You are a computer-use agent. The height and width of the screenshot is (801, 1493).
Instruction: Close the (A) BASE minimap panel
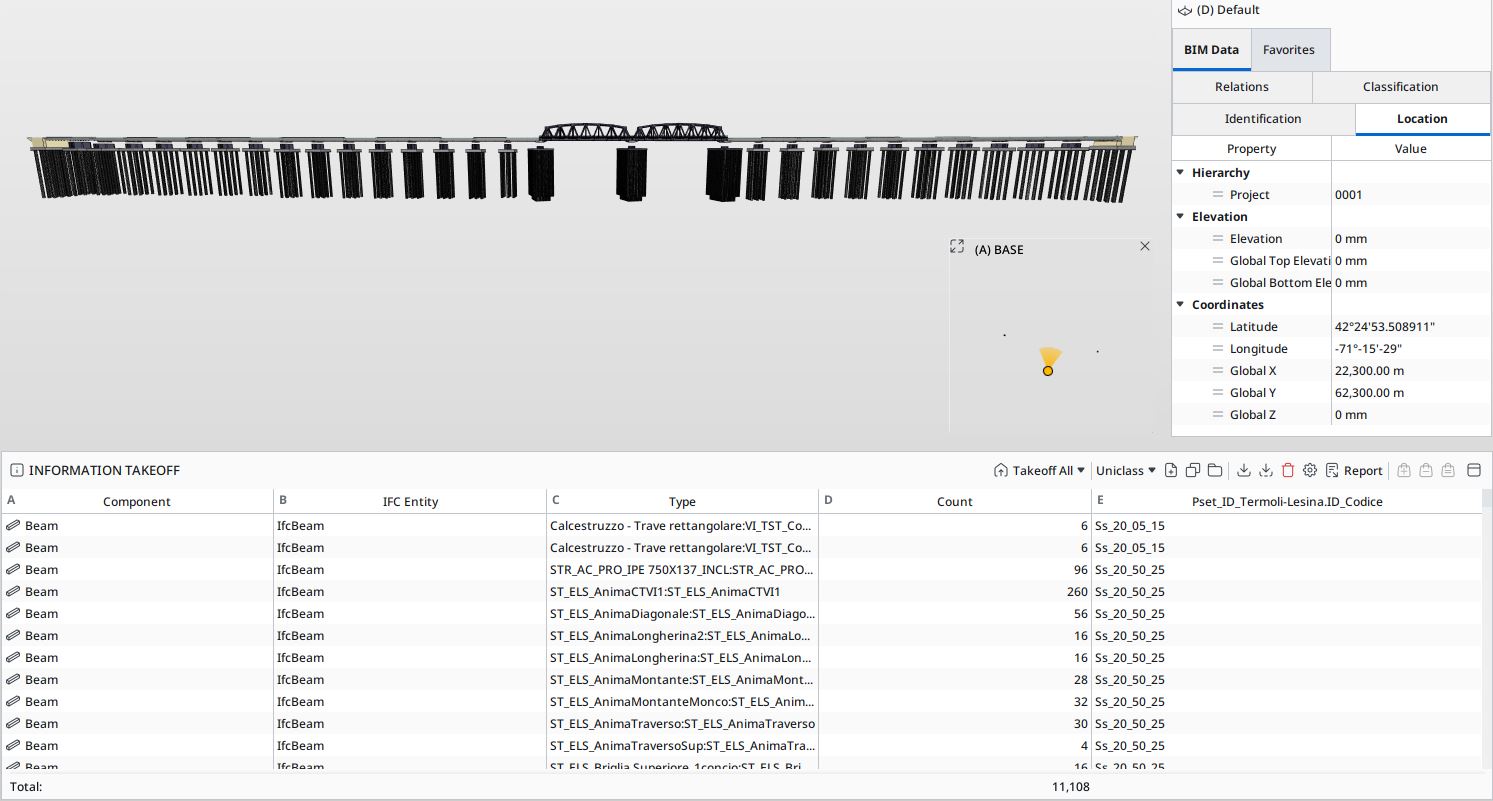point(1145,246)
